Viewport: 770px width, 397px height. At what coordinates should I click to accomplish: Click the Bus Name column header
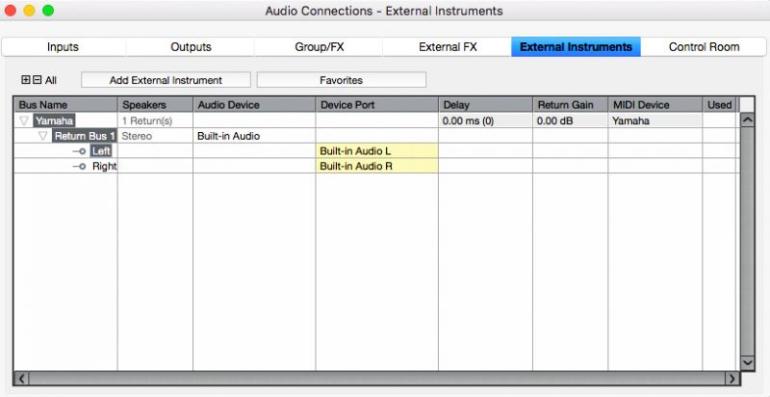point(65,105)
